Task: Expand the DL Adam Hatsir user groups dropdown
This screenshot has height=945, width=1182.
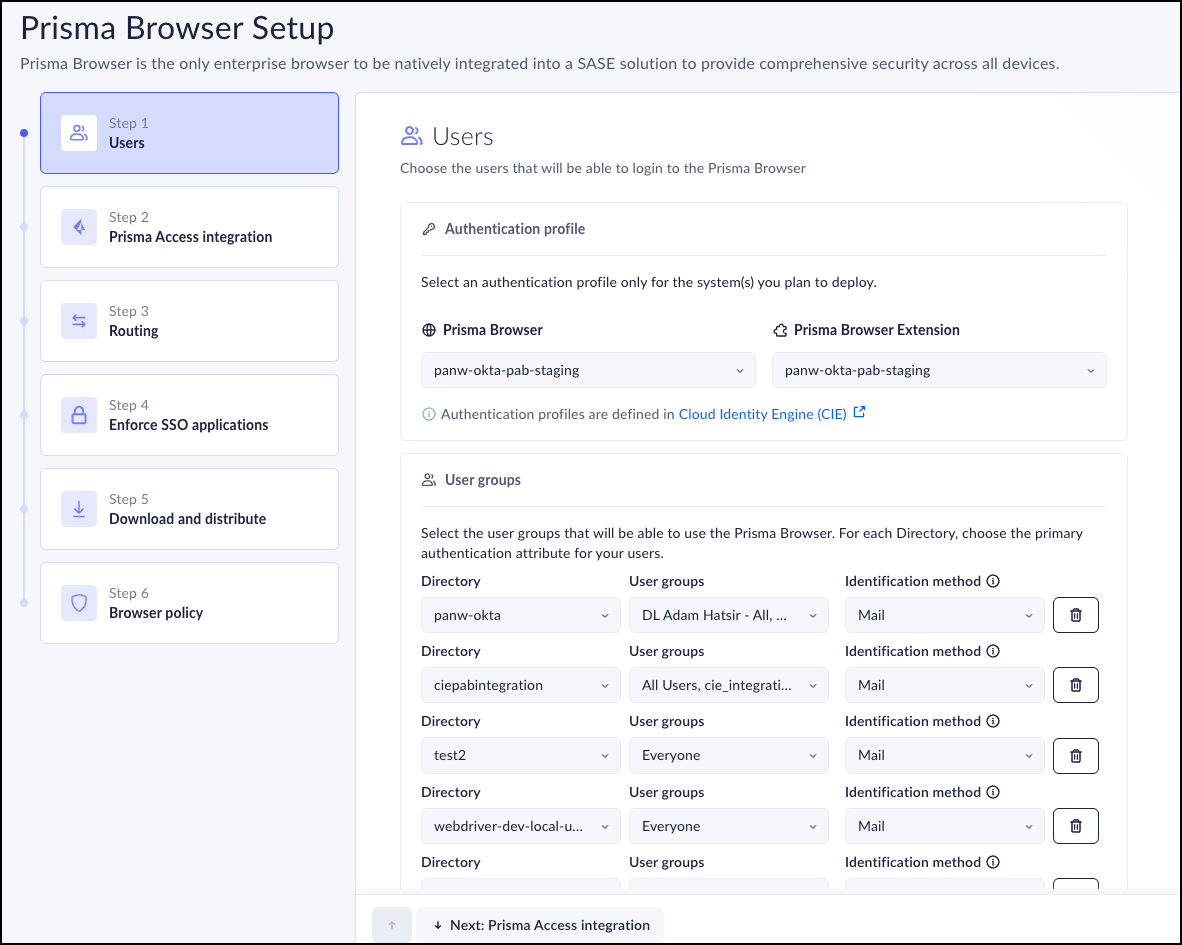Action: (728, 615)
